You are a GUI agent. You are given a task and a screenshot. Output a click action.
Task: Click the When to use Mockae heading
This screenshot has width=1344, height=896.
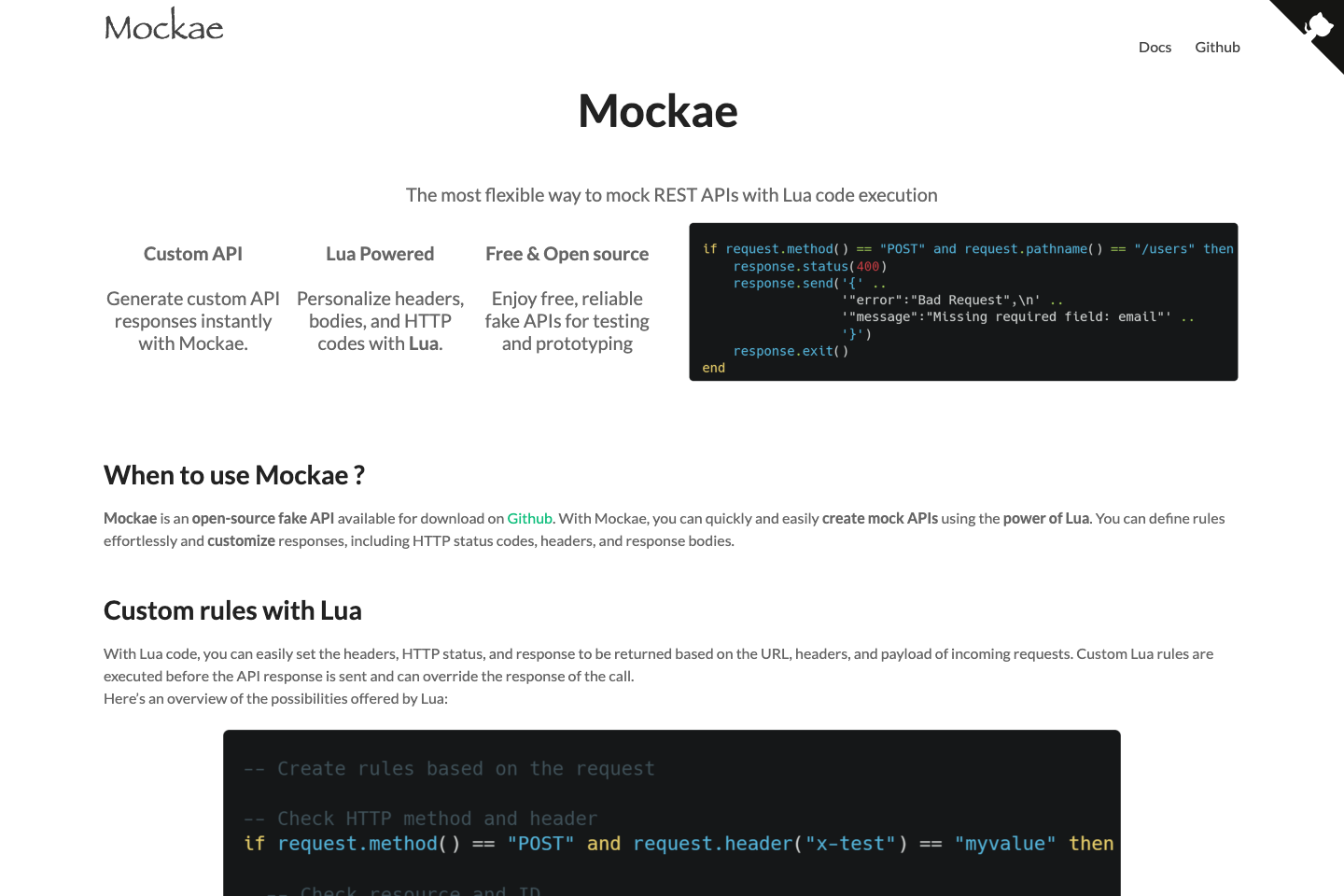coord(233,475)
